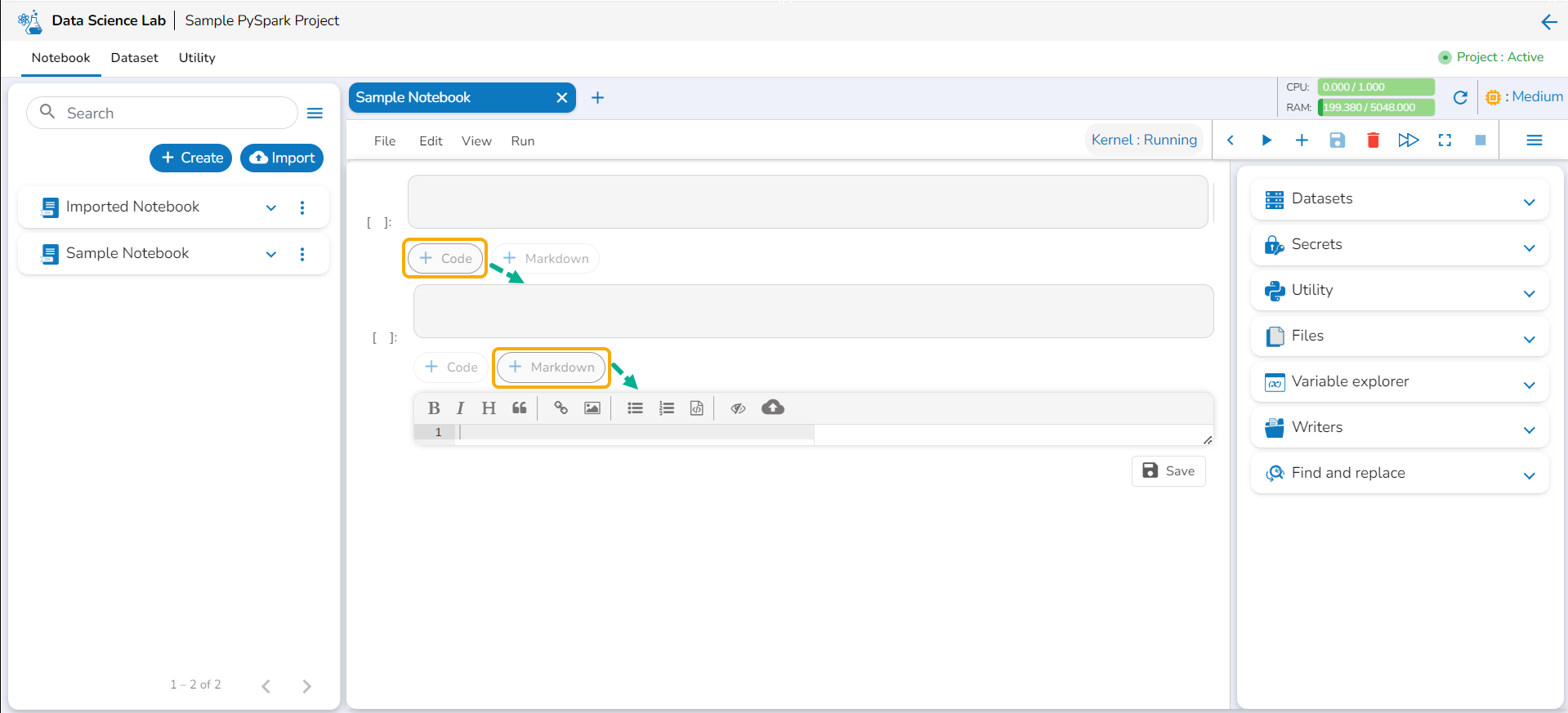Insert an image in markdown editor
The width and height of the screenshot is (1568, 713).
592,408
